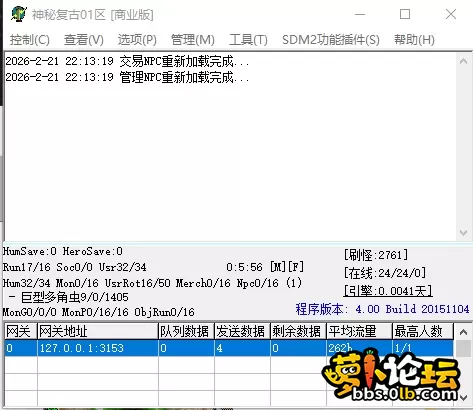Click the 发送数据 value 4 cell
The height and width of the screenshot is (410, 473).
(242, 348)
